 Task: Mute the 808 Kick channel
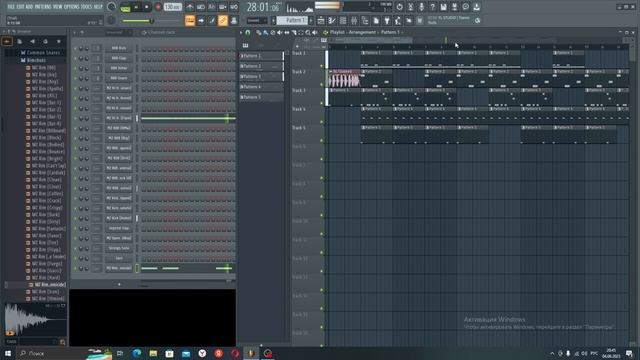click(x=75, y=48)
